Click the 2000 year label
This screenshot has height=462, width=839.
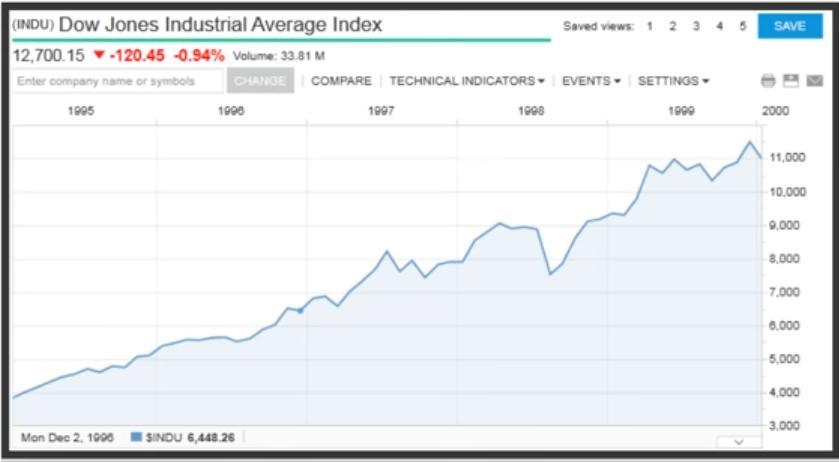tap(775, 111)
